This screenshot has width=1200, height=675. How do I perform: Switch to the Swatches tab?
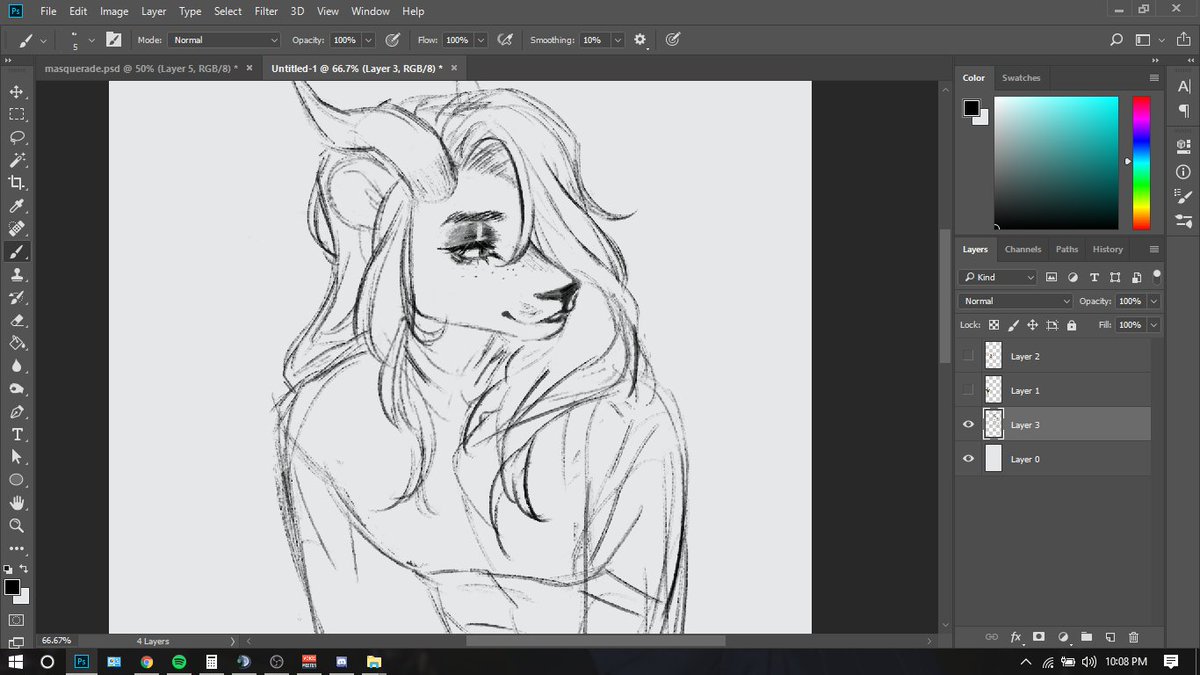pos(1021,78)
